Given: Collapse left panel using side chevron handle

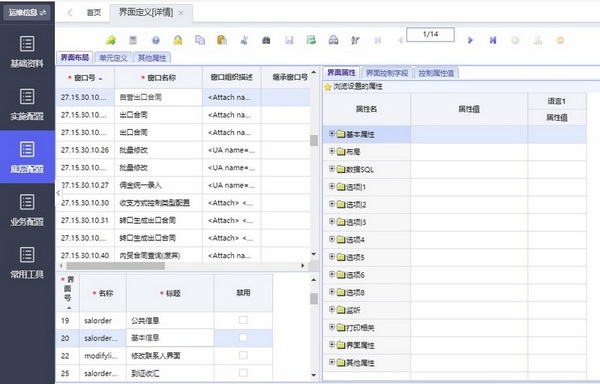Looking at the screenshot, I should (x=58, y=193).
